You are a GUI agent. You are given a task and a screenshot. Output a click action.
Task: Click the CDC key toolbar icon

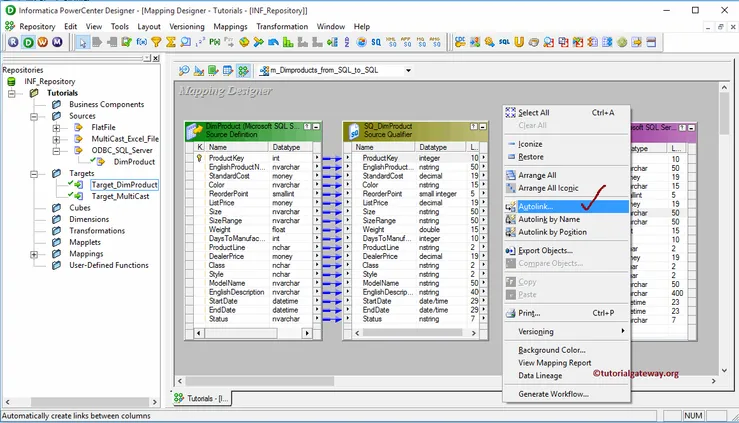(x=460, y=42)
